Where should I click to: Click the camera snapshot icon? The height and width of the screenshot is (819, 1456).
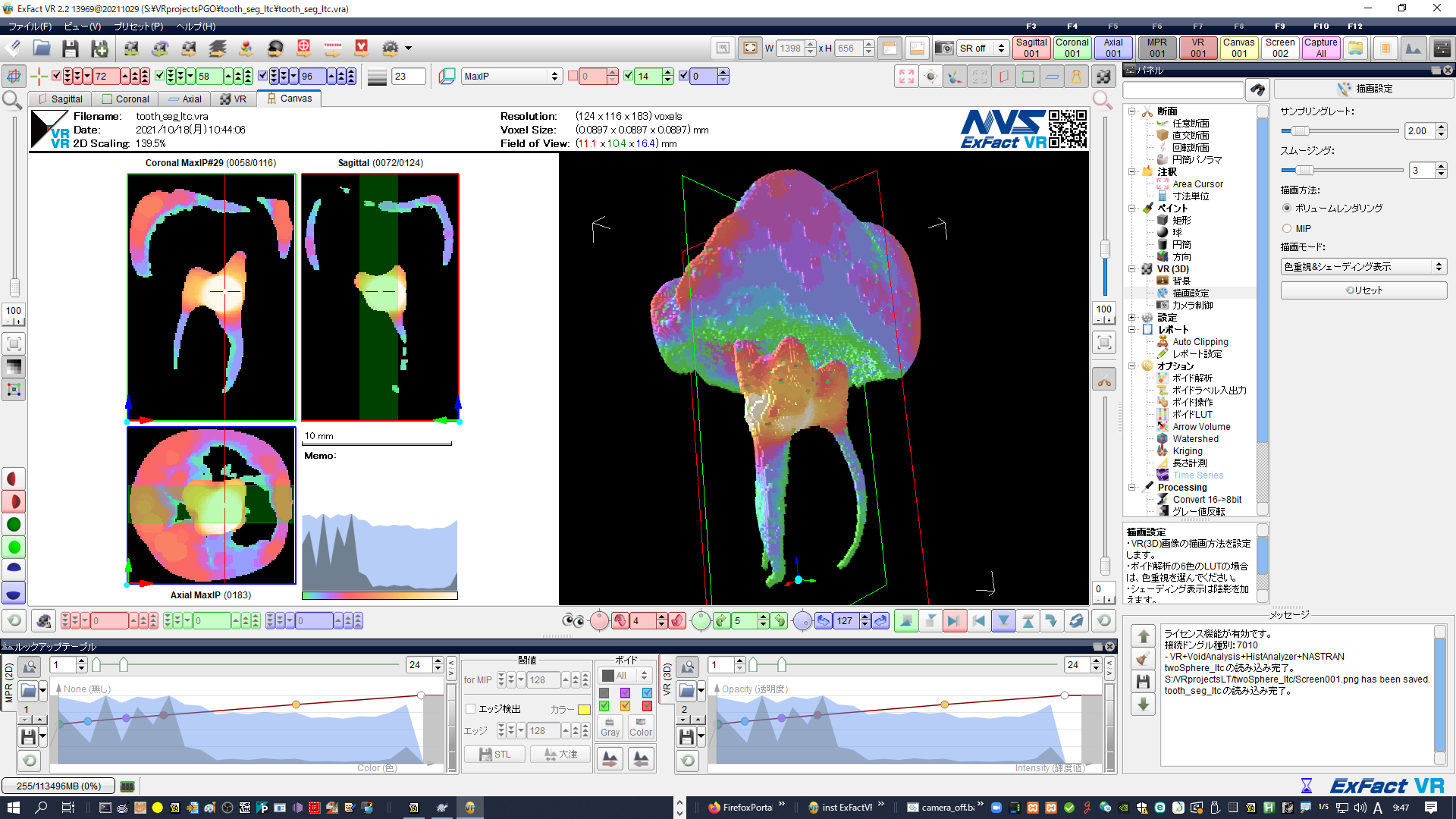[943, 49]
